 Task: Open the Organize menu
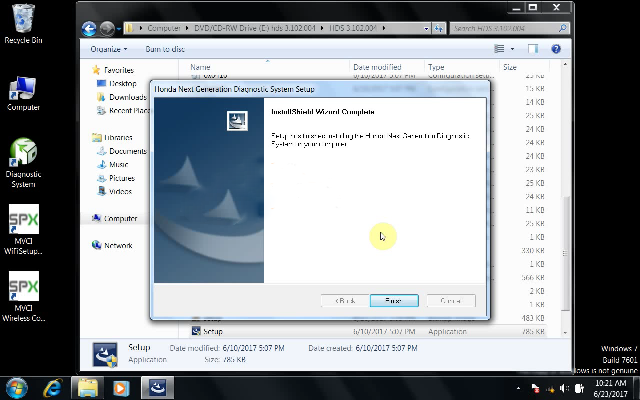point(109,49)
